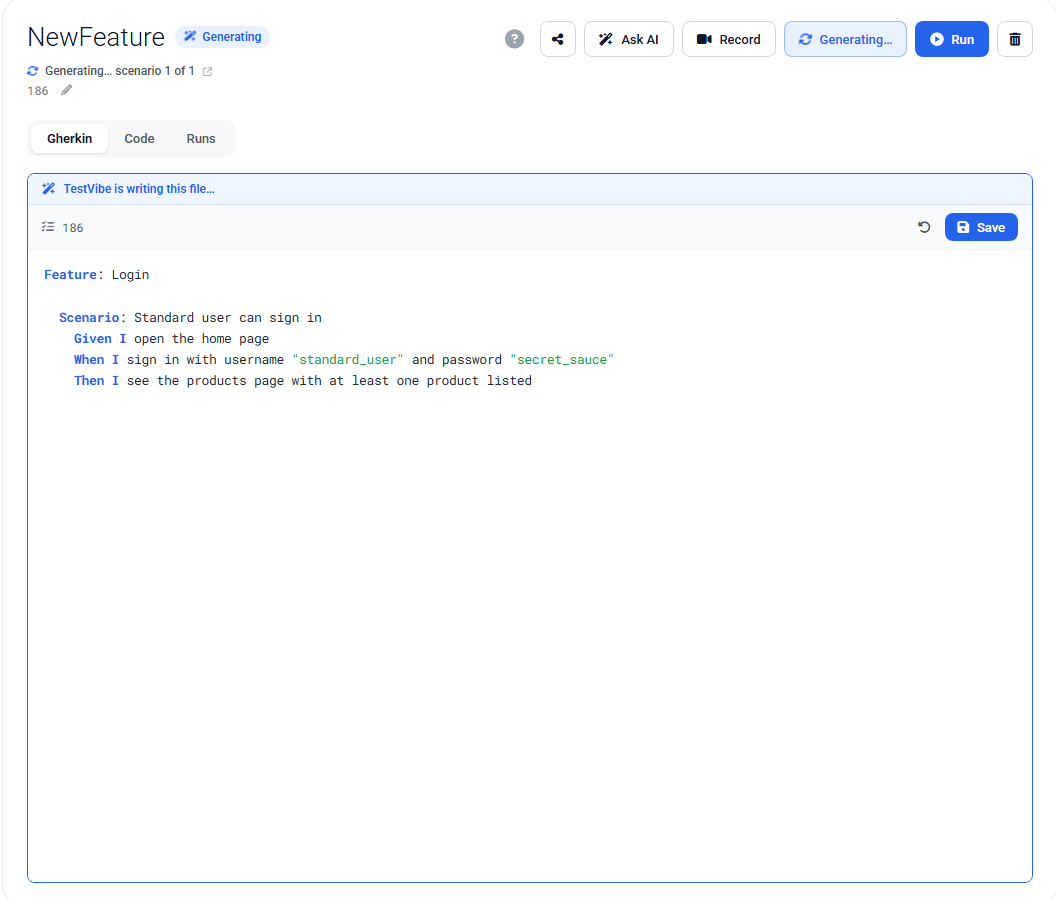Image resolution: width=1056 pixels, height=900 pixels.
Task: Start recording with the Record button
Action: coord(729,39)
